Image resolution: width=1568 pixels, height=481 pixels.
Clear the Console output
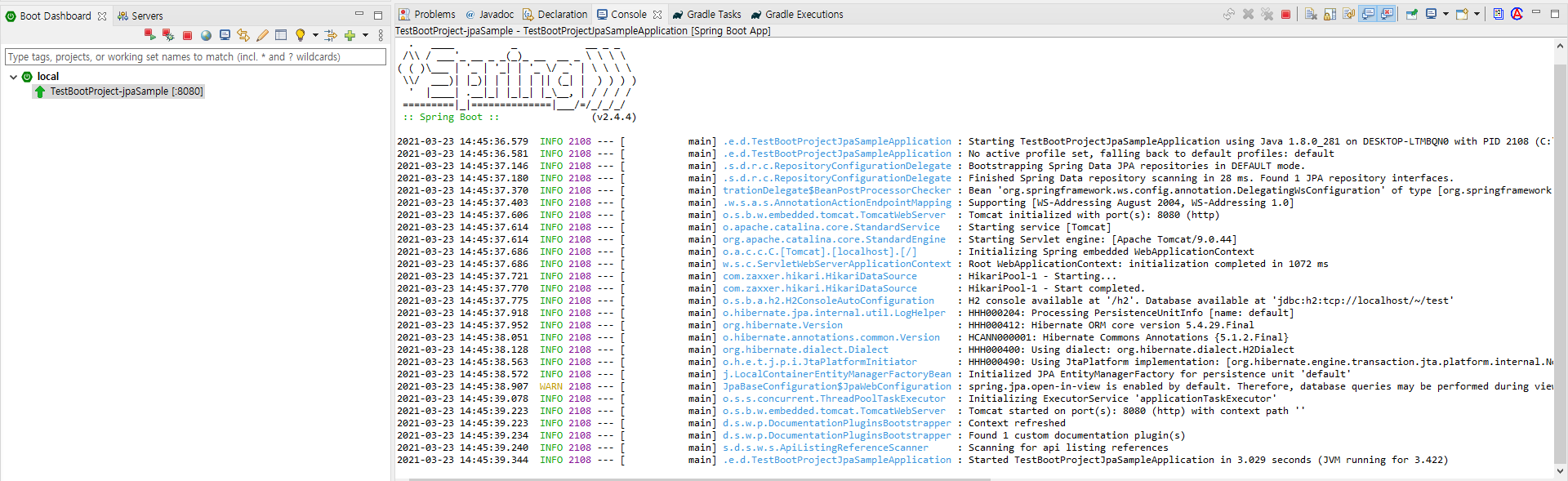tap(1311, 14)
